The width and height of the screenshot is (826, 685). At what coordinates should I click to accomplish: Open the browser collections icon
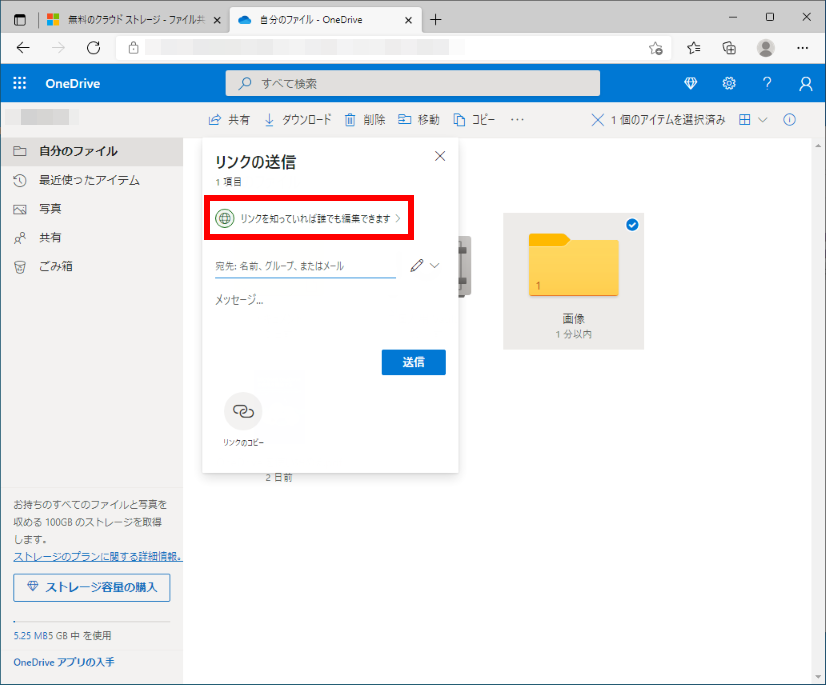(x=729, y=48)
